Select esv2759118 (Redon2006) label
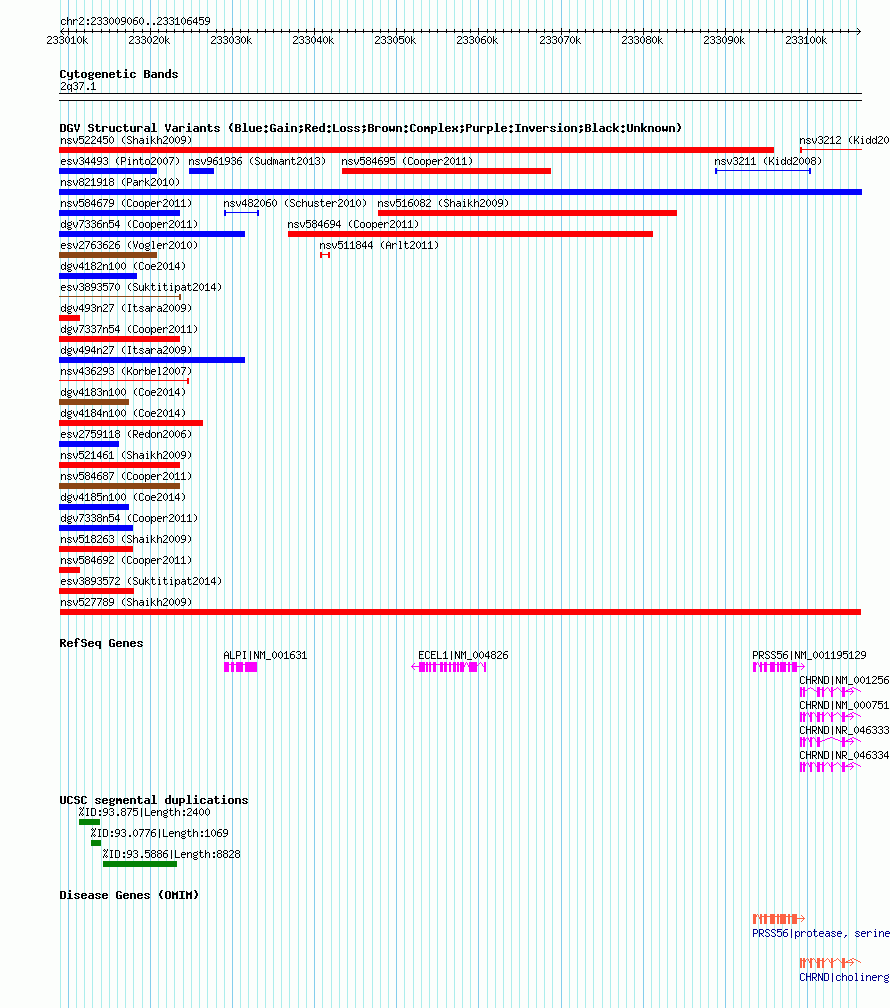The width and height of the screenshot is (890, 1008). click(x=126, y=435)
